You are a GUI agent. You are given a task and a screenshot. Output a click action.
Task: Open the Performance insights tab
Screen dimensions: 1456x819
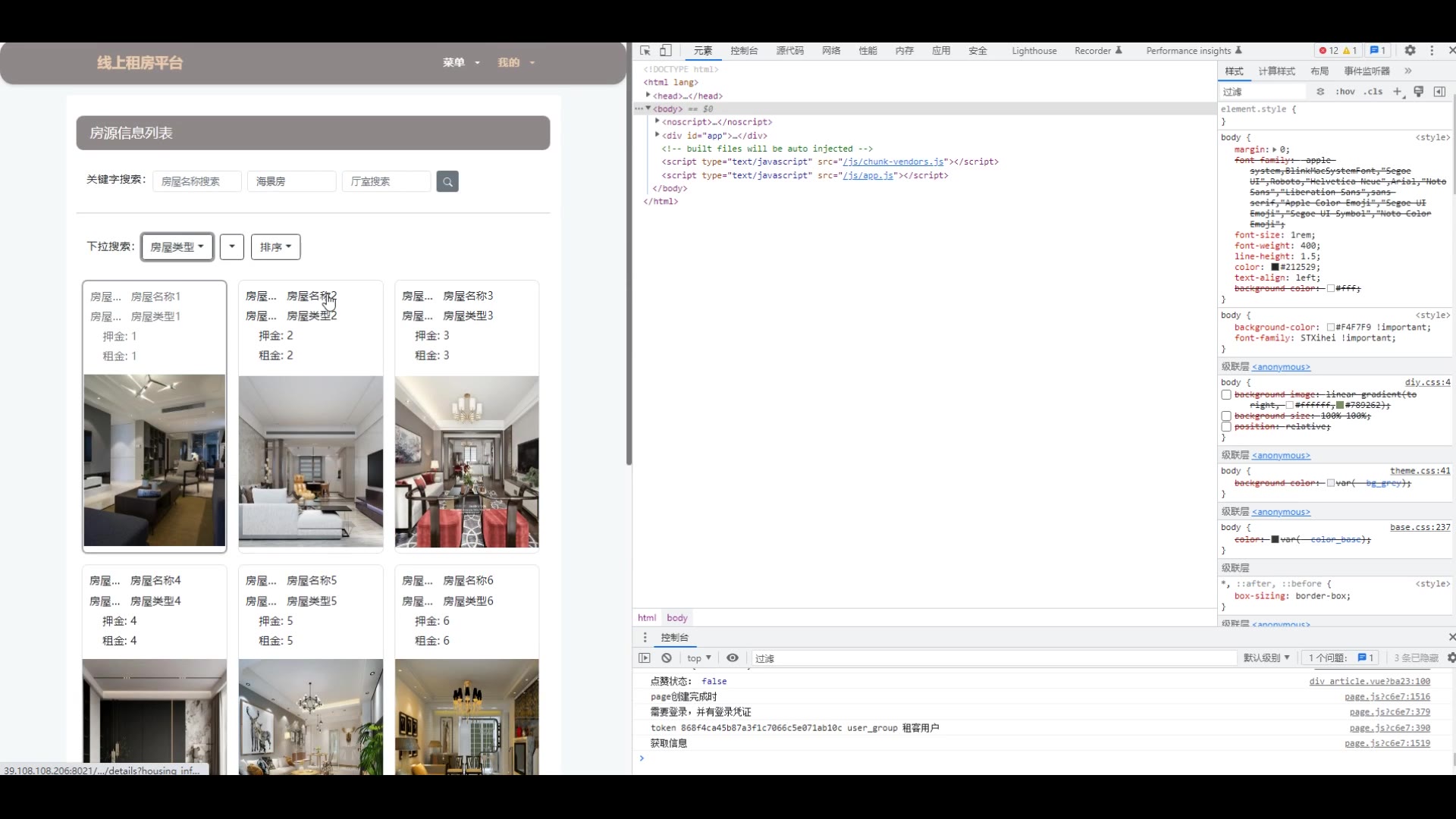pyautogui.click(x=1194, y=51)
